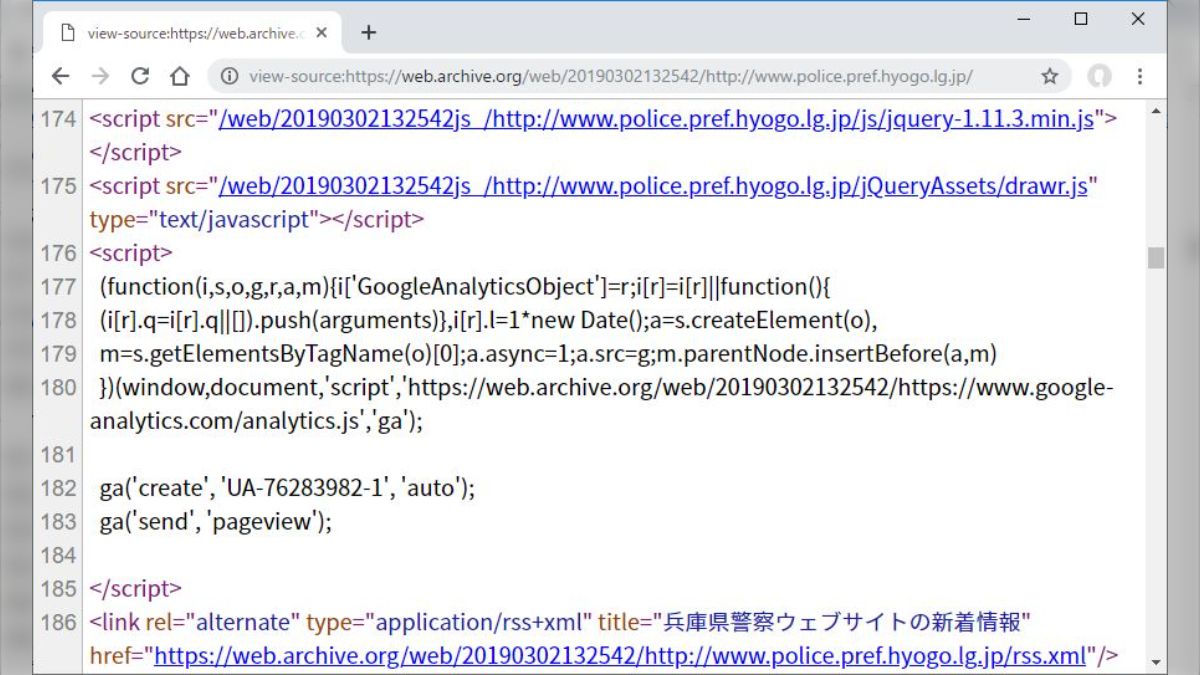1200x675 pixels.
Task: Open a new tab with plus button
Action: pyautogui.click(x=369, y=32)
